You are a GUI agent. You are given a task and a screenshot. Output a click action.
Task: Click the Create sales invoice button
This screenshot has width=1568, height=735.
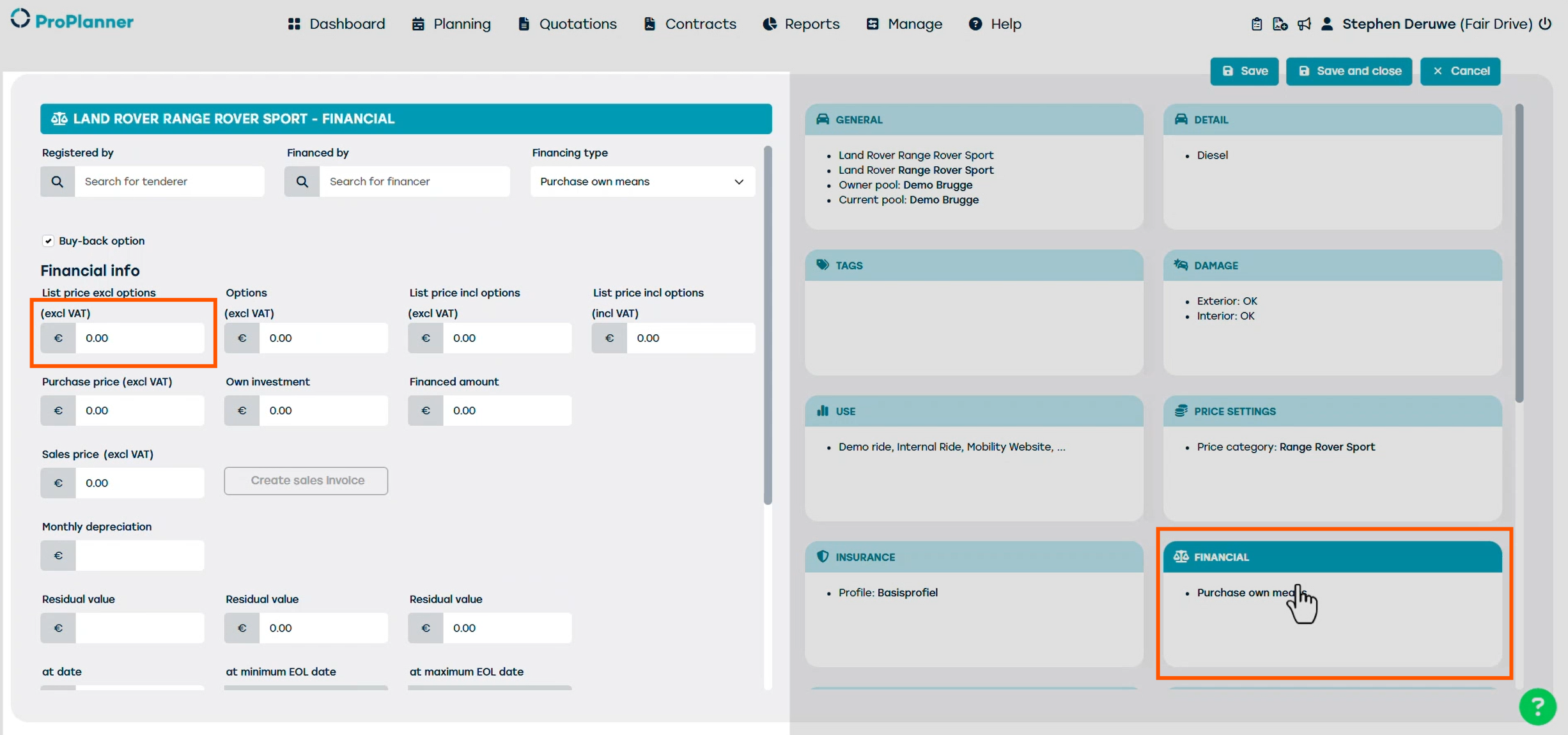click(306, 481)
